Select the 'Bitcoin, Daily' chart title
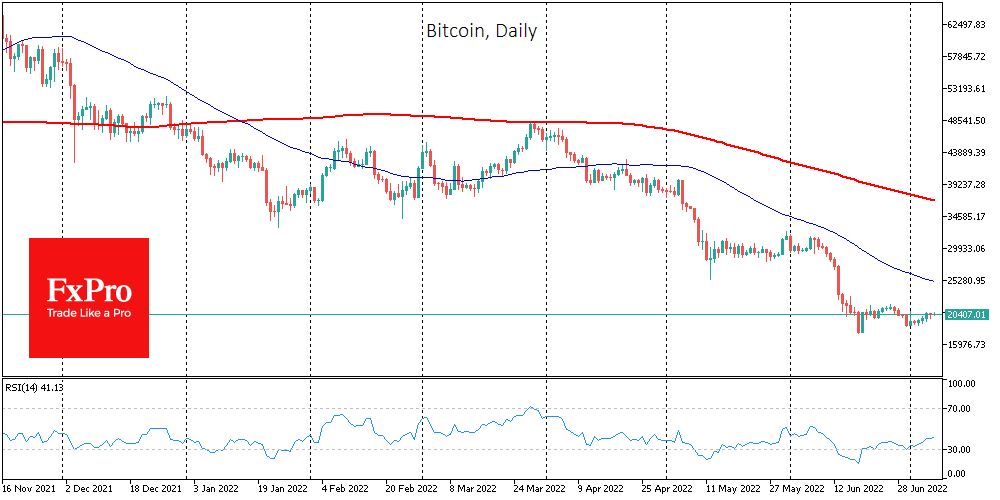The width and height of the screenshot is (1000, 500). click(481, 31)
